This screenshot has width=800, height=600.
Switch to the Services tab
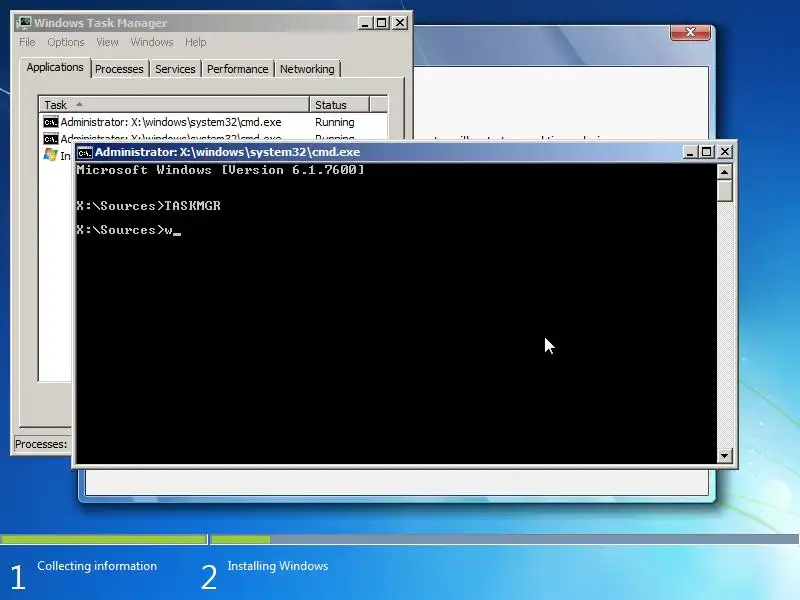175,69
